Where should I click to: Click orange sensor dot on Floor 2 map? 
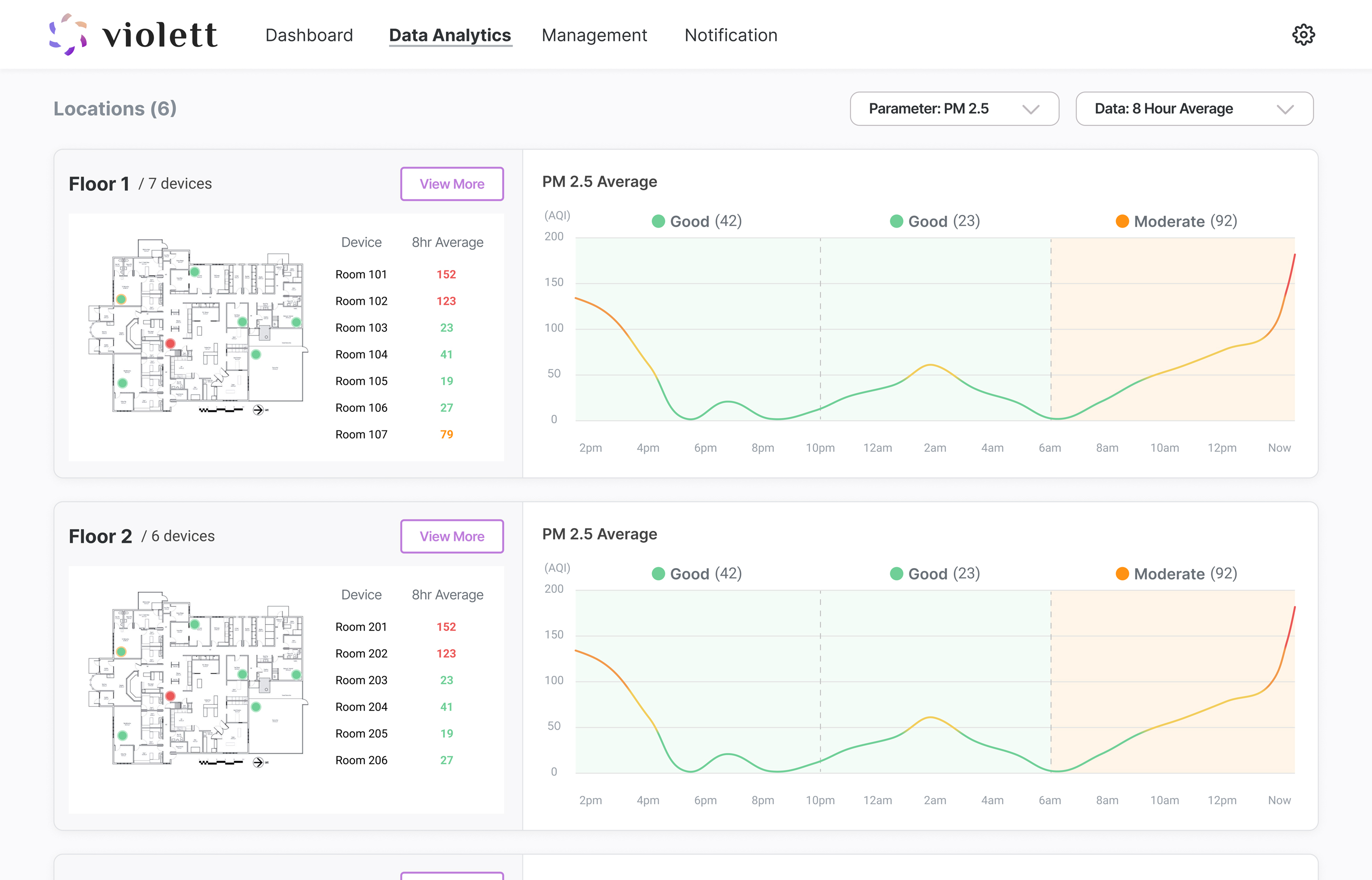pos(121,651)
